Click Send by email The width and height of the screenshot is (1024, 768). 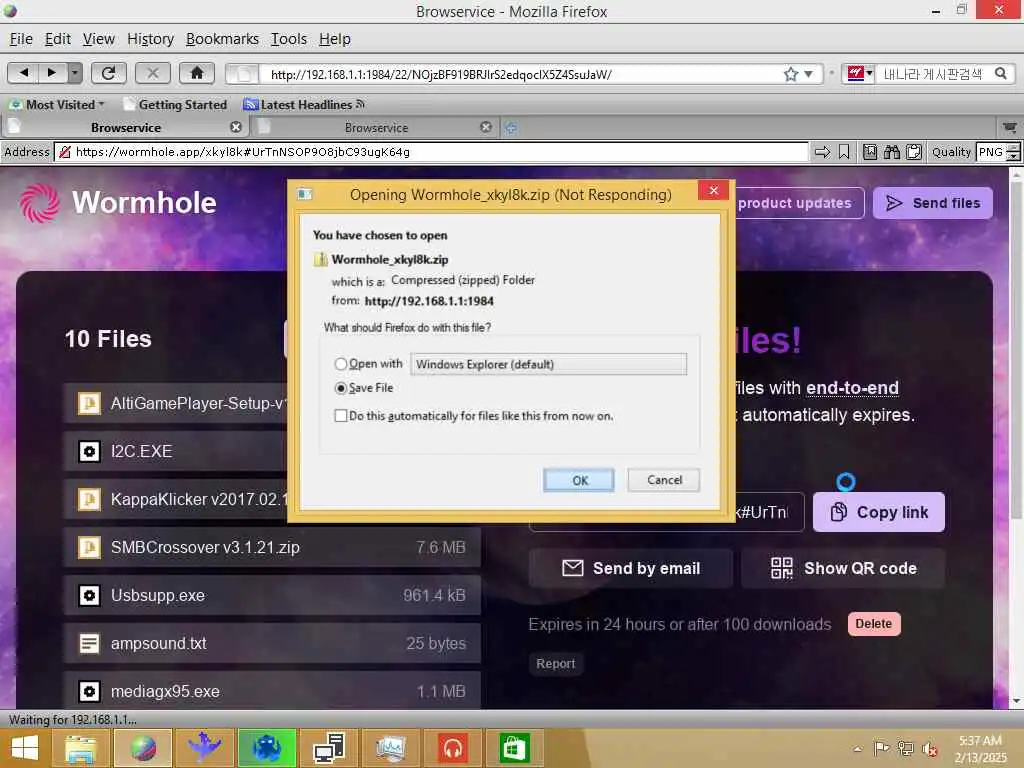630,568
